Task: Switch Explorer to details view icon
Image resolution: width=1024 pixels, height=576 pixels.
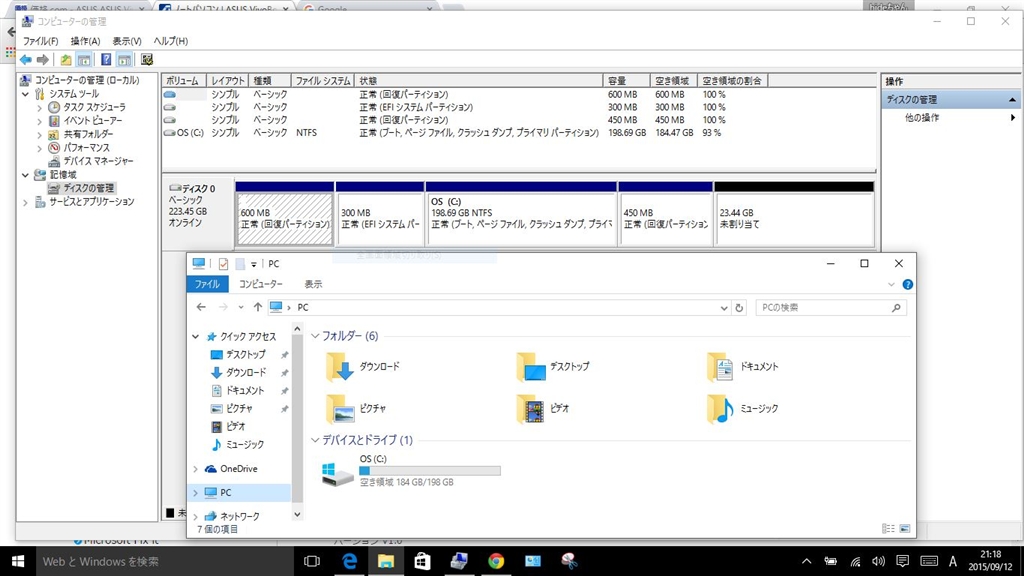Action: point(888,529)
